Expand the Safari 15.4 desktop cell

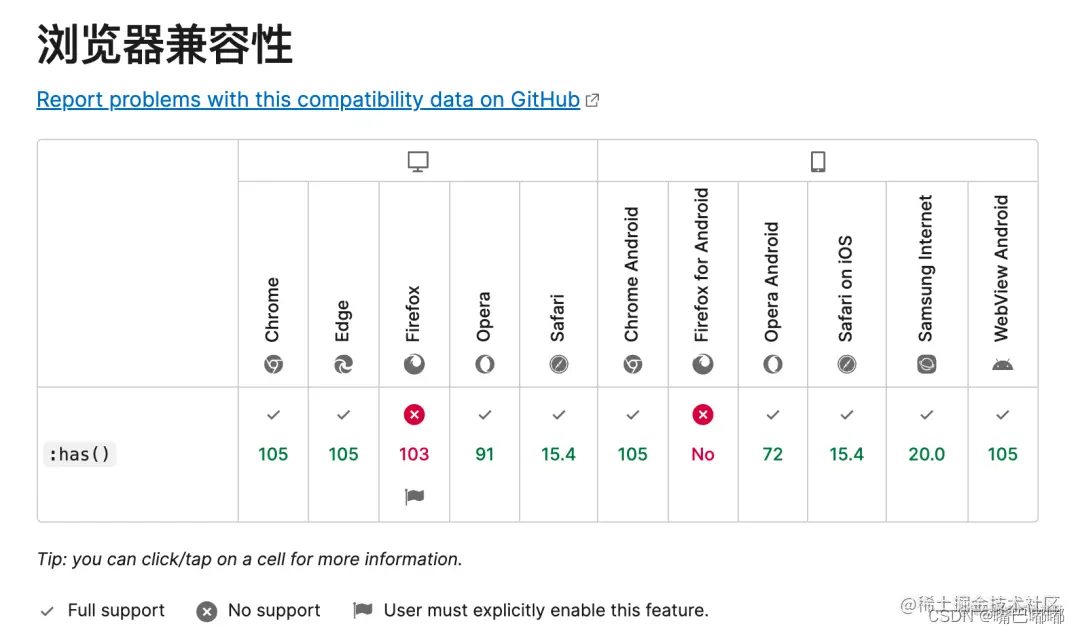click(558, 454)
